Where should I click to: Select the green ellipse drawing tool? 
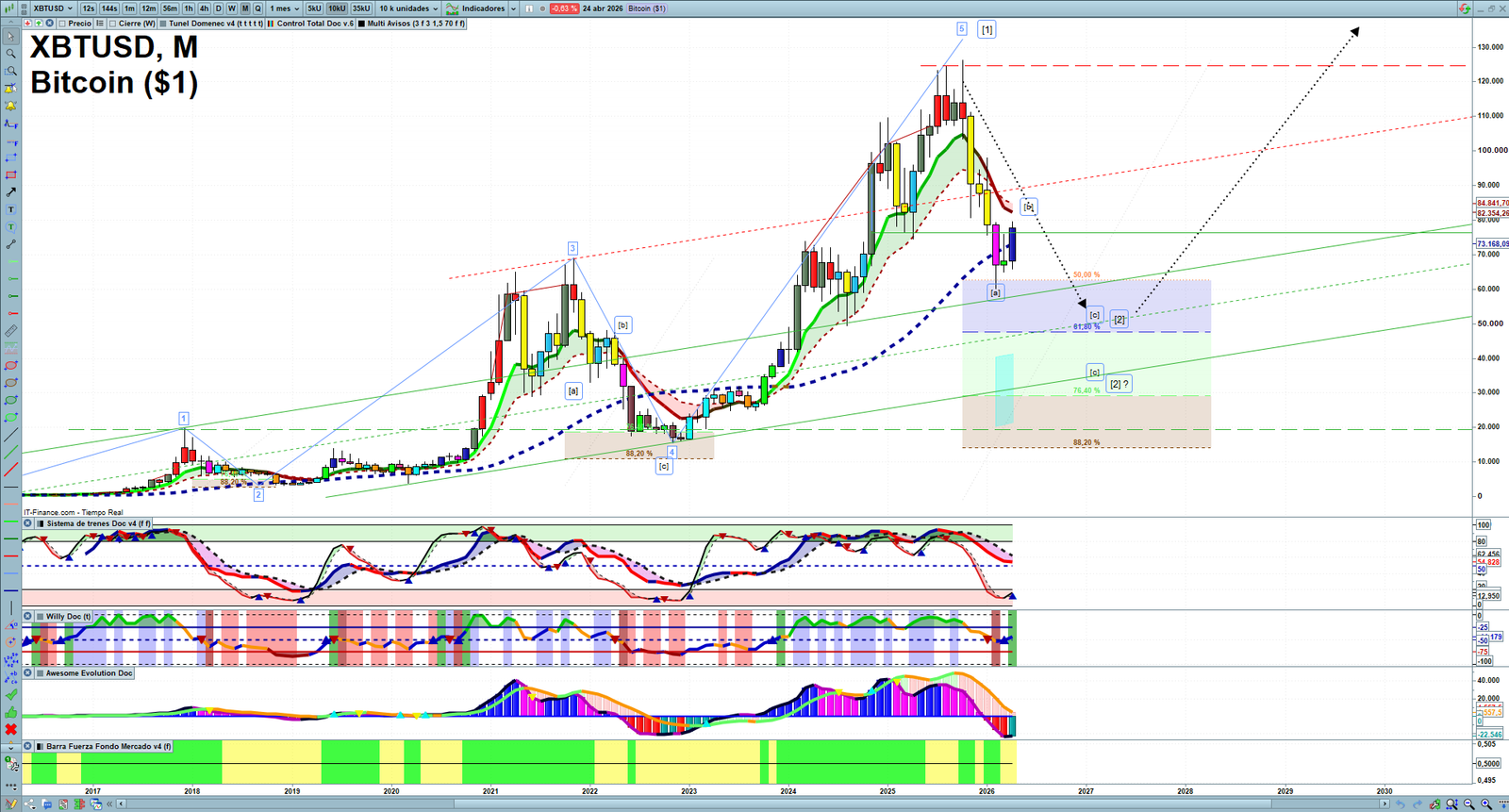coord(10,400)
